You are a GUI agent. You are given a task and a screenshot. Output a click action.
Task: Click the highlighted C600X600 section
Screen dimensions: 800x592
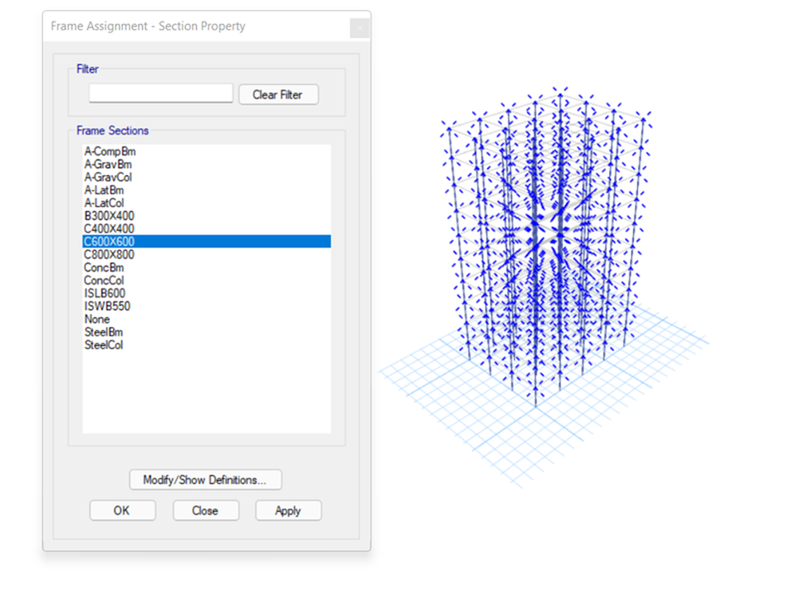coord(207,241)
